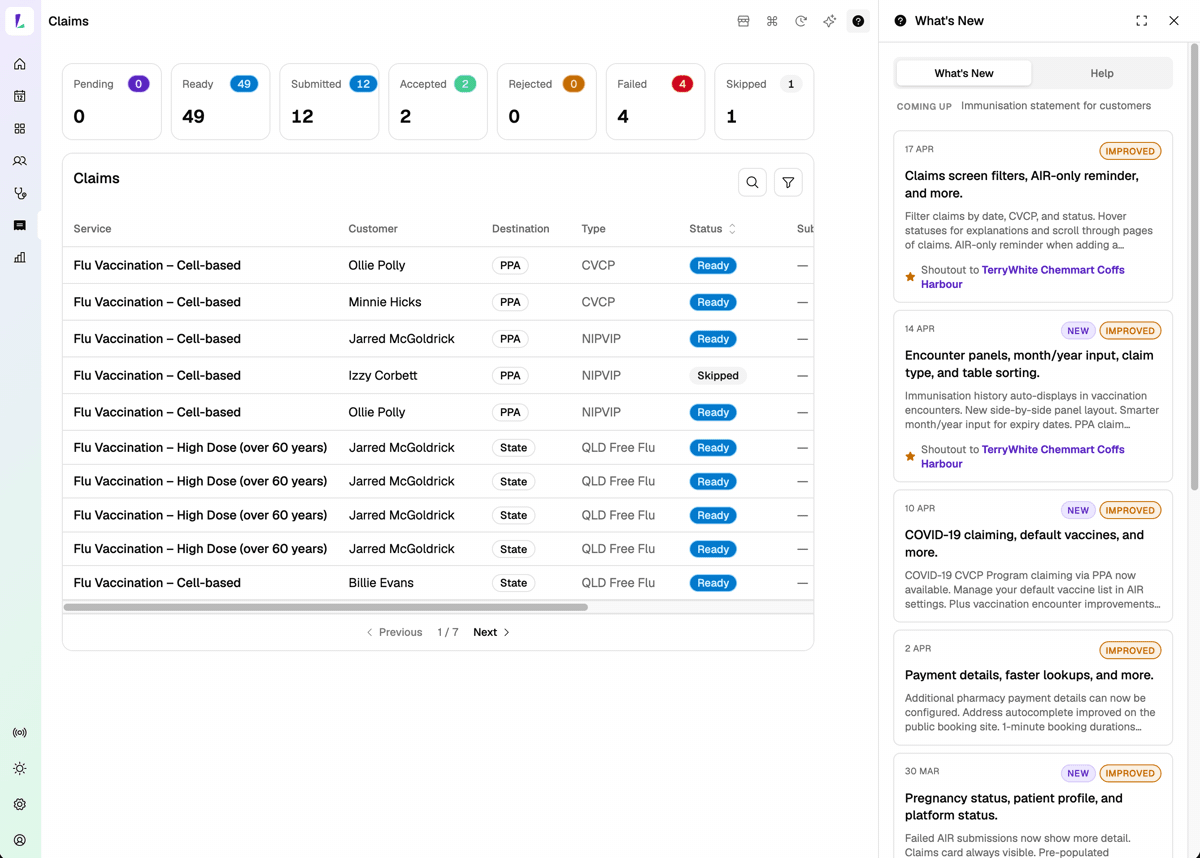Click State badge in Billie Evans row
1200x858 pixels.
(x=513, y=583)
